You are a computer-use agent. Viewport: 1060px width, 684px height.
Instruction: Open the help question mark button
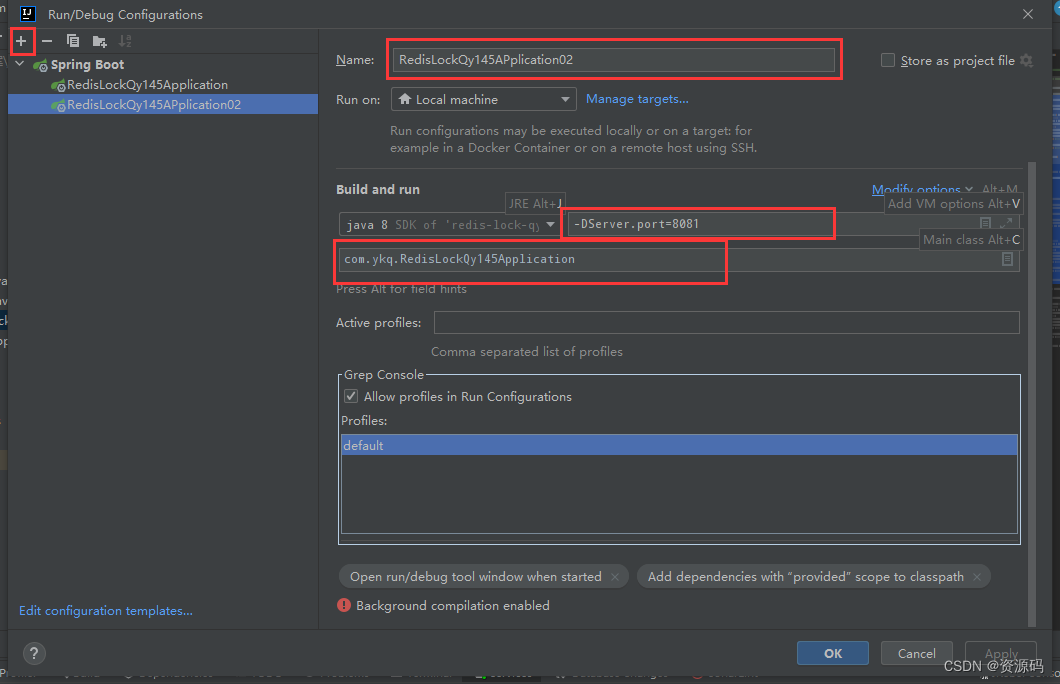[34, 653]
